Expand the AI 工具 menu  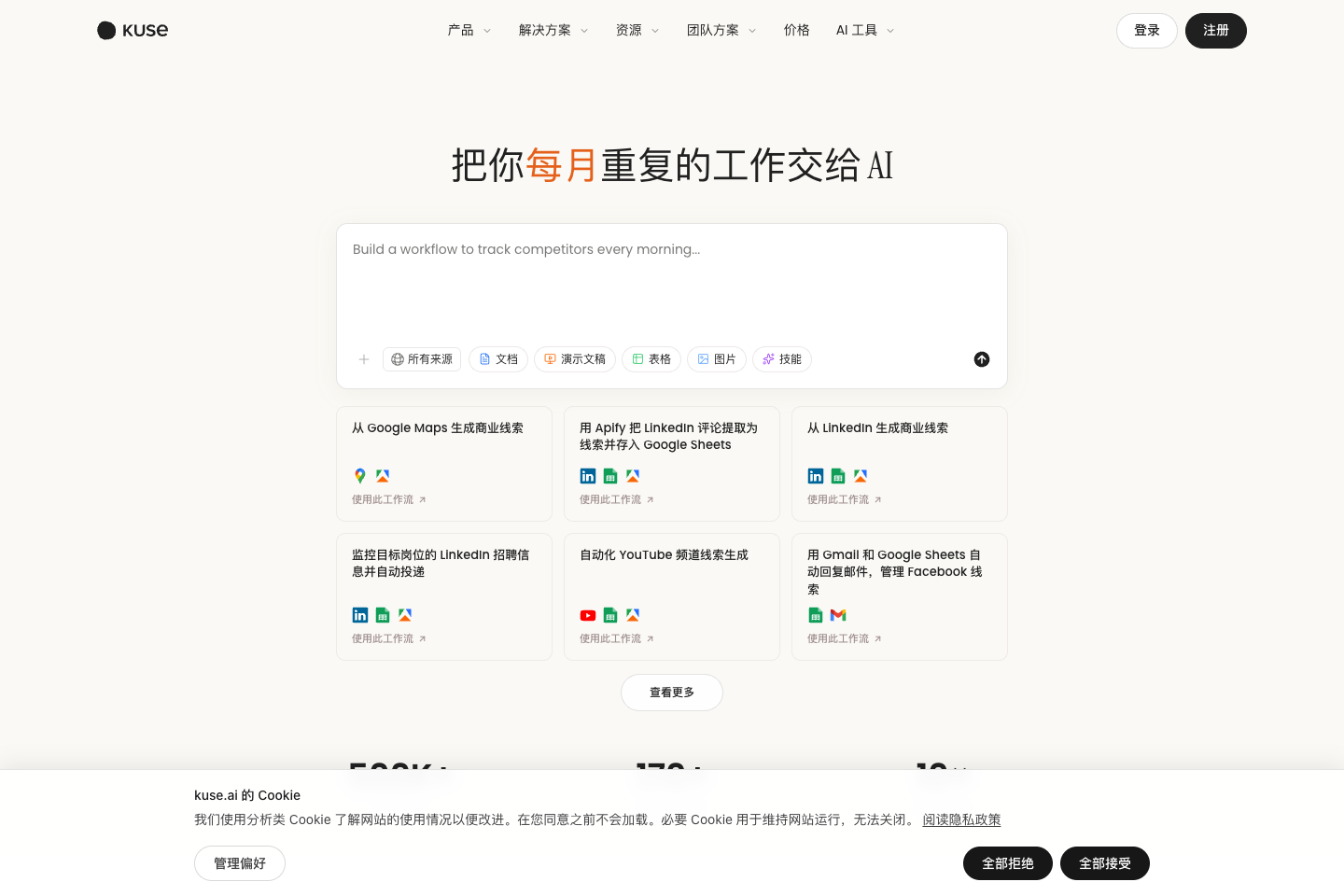pyautogui.click(x=865, y=30)
